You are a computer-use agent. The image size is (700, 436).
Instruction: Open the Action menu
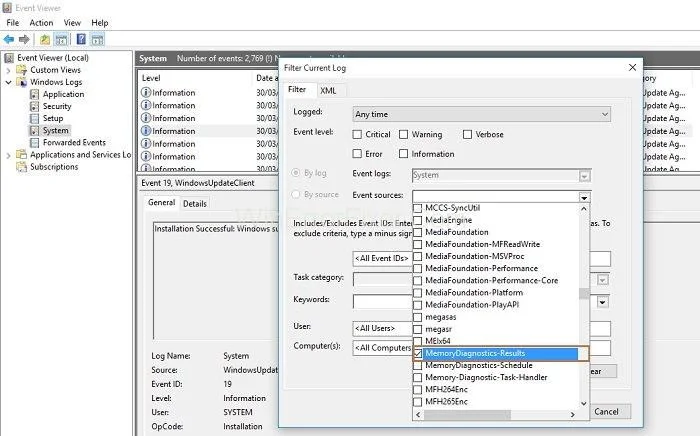tap(41, 23)
